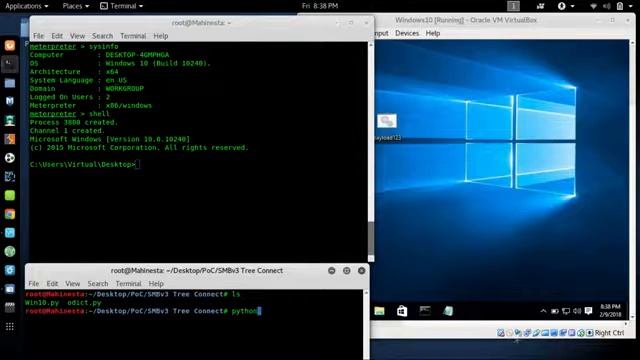Click the VirtualBox hard disk activity status icon
Screen dimensions: 640x360
click(x=501, y=333)
